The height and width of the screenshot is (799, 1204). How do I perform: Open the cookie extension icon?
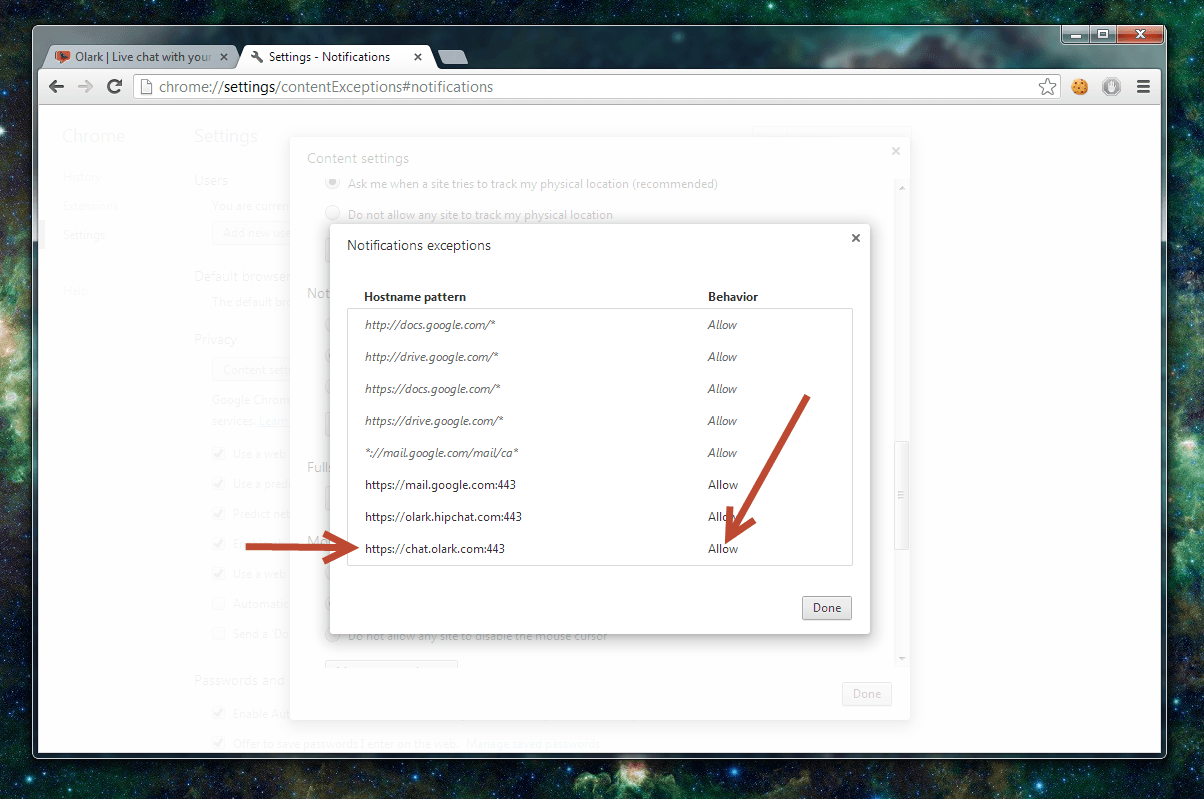tap(1080, 87)
